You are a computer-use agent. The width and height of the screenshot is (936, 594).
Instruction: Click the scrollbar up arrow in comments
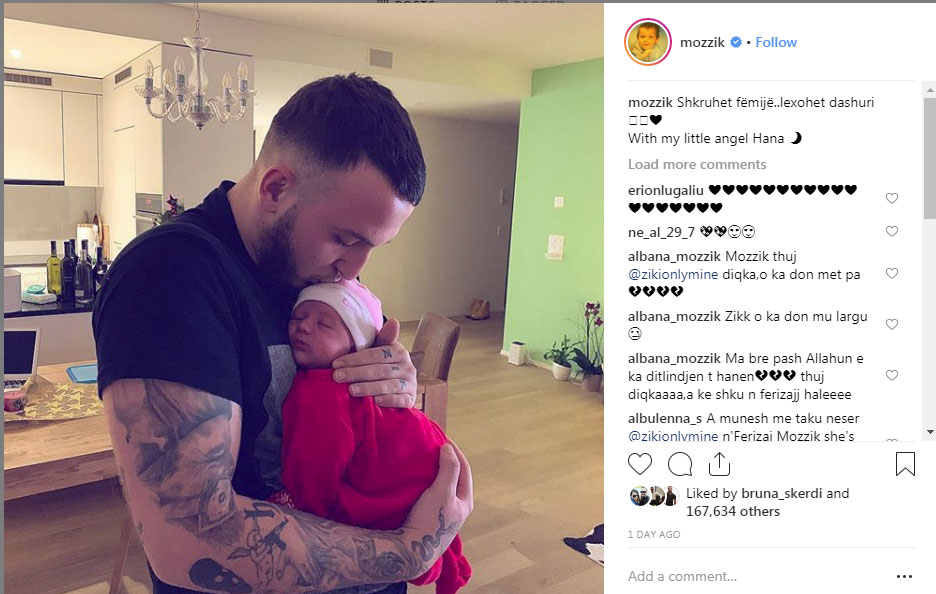(x=930, y=90)
